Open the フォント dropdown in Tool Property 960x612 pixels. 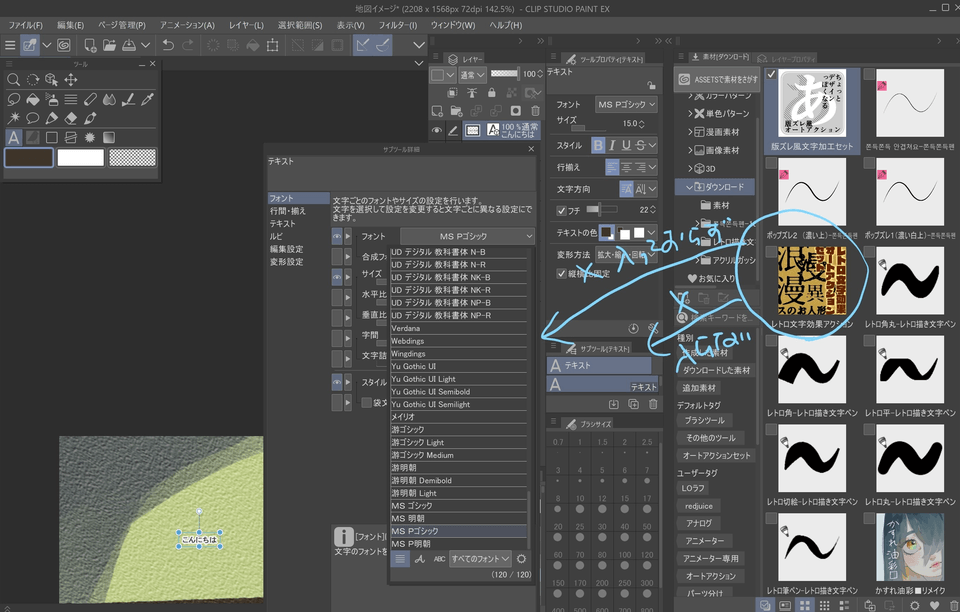pos(626,104)
